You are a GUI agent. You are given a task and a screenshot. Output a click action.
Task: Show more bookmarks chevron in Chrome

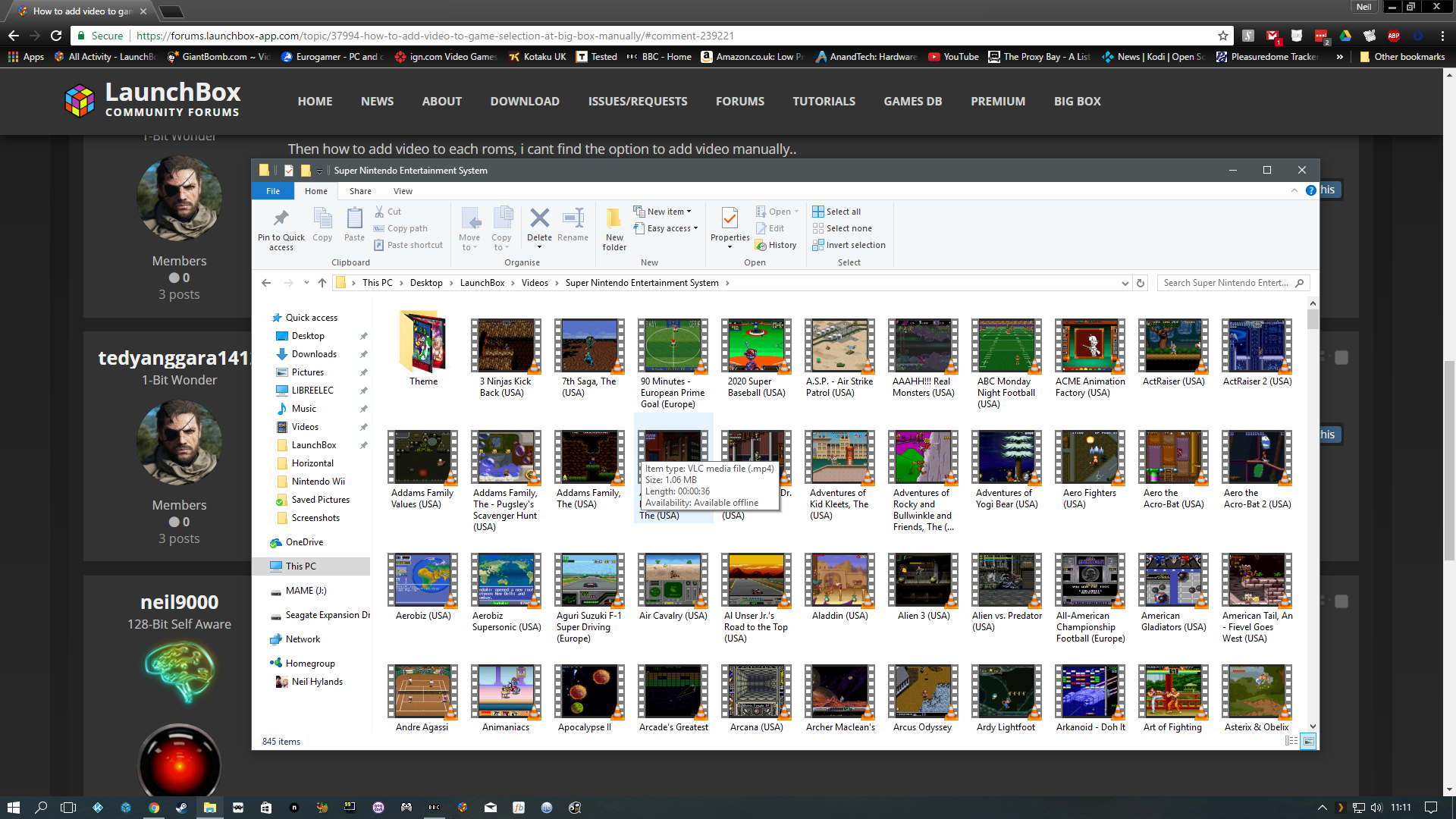pos(1340,57)
